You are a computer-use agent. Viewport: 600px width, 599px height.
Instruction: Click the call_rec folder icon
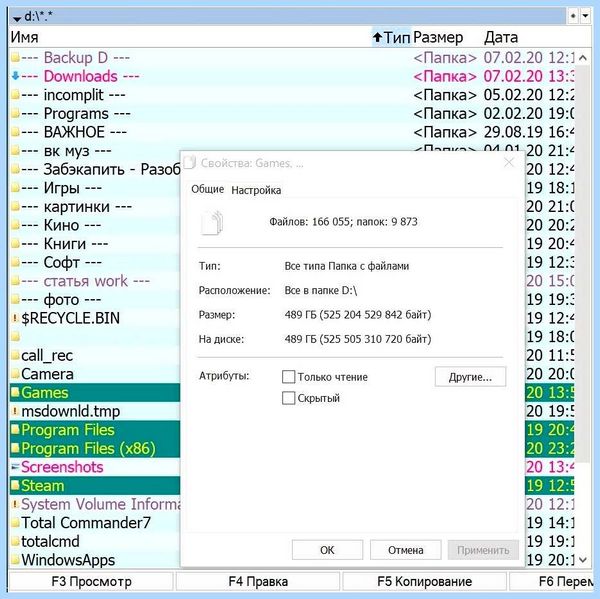point(15,356)
